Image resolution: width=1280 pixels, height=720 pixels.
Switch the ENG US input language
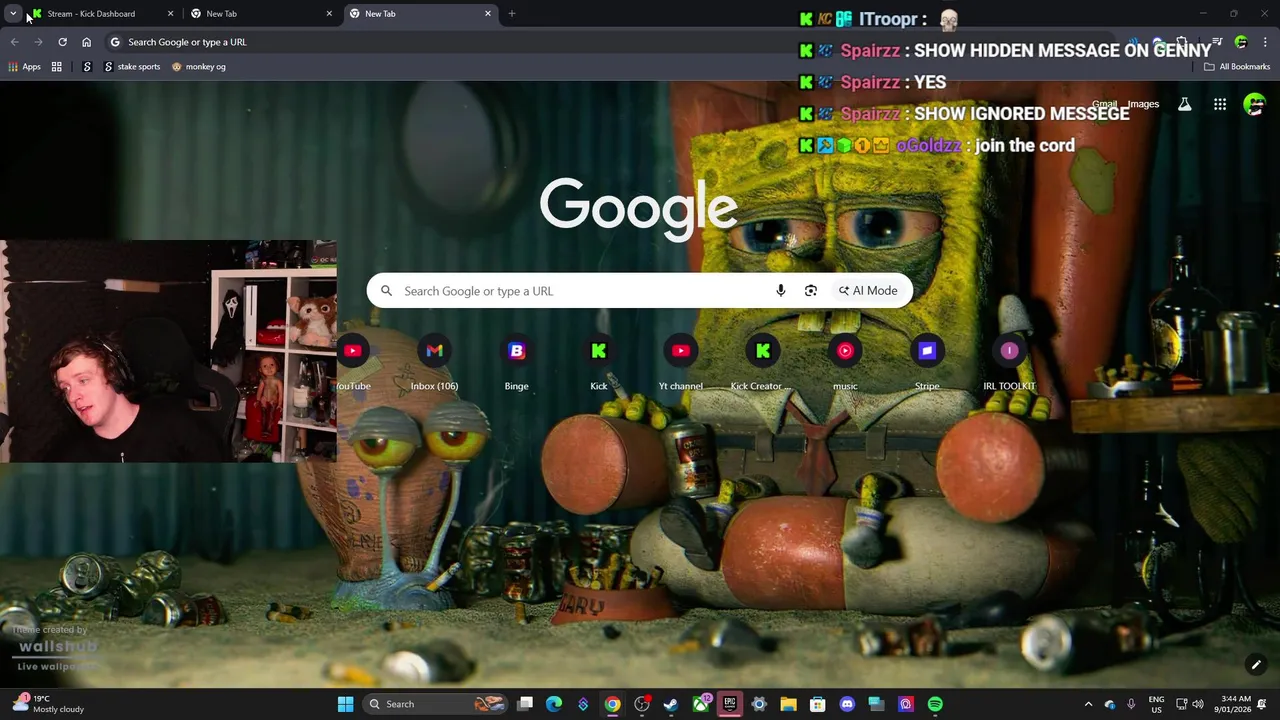(x=1156, y=704)
